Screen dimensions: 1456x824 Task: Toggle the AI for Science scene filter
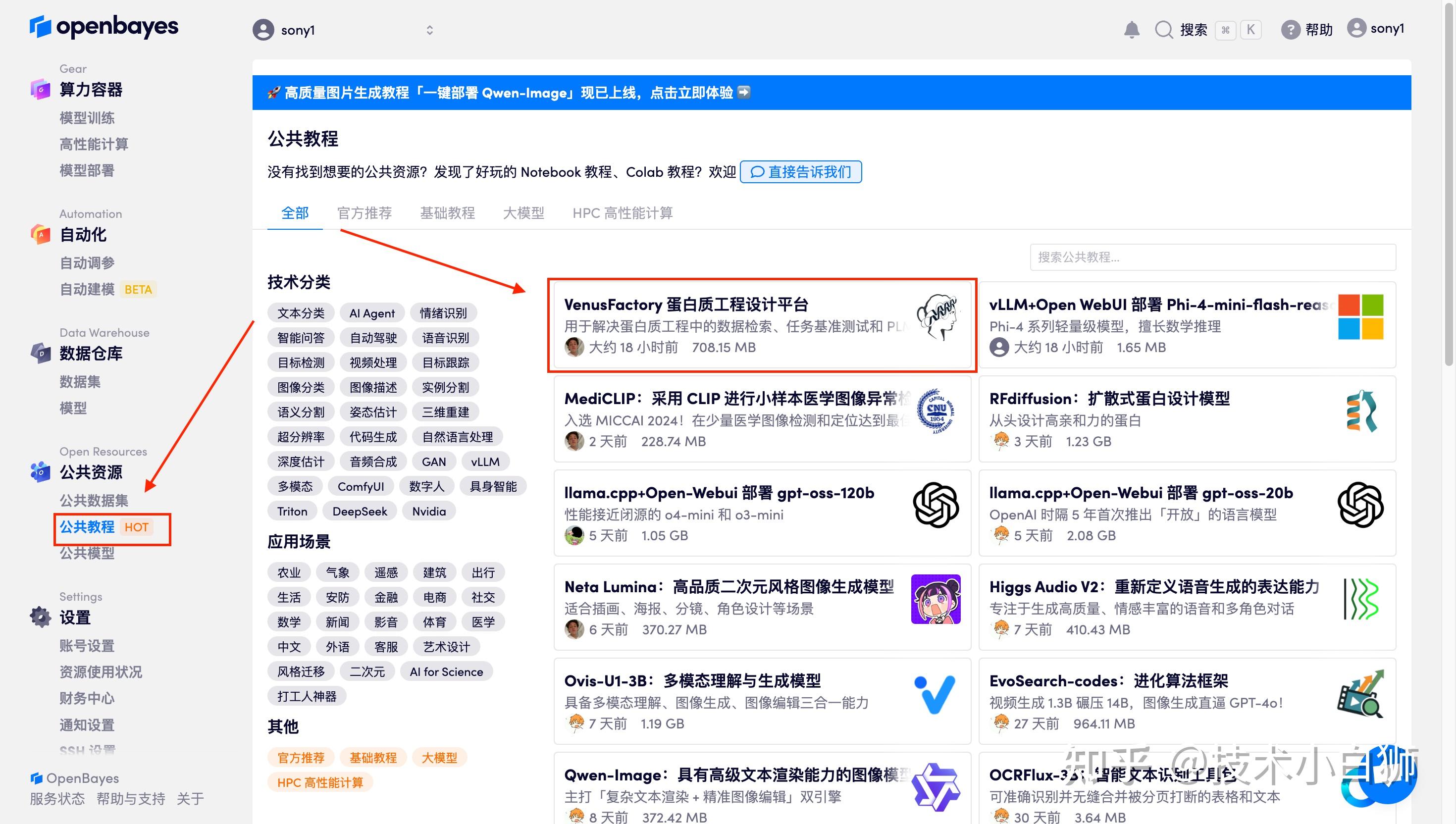[x=446, y=671]
